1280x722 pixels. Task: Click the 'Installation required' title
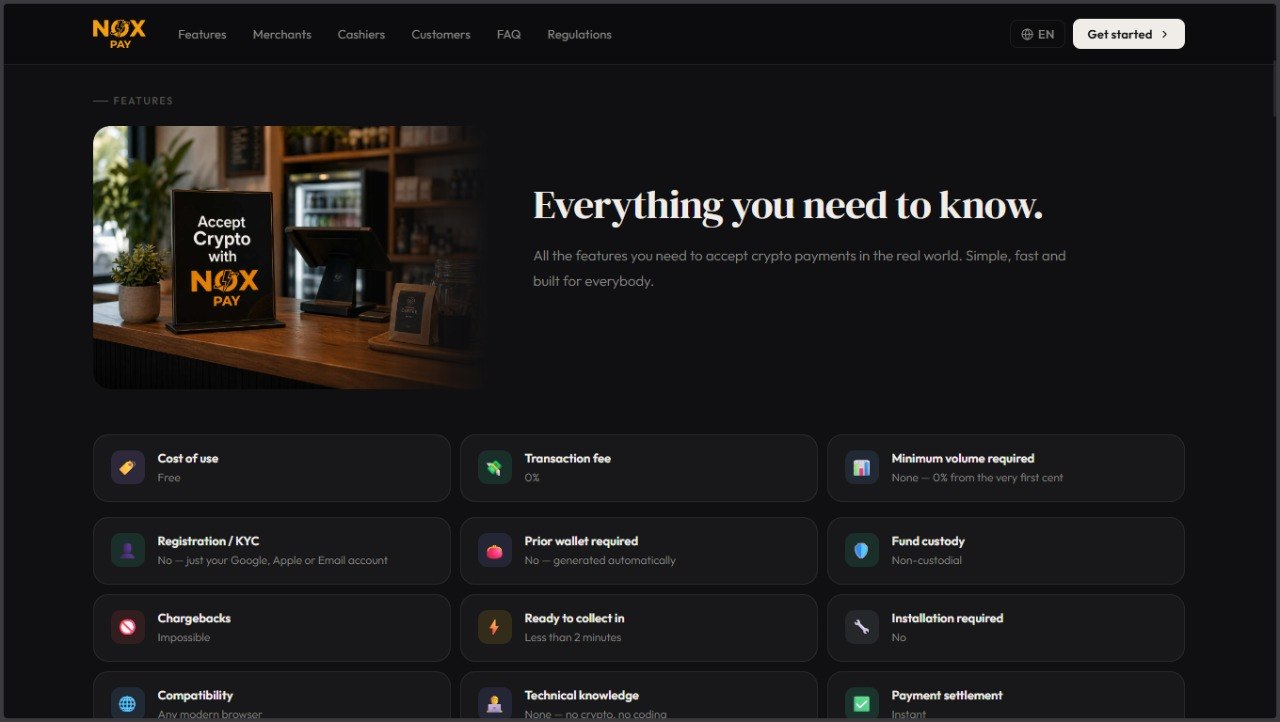pyautogui.click(x=947, y=618)
